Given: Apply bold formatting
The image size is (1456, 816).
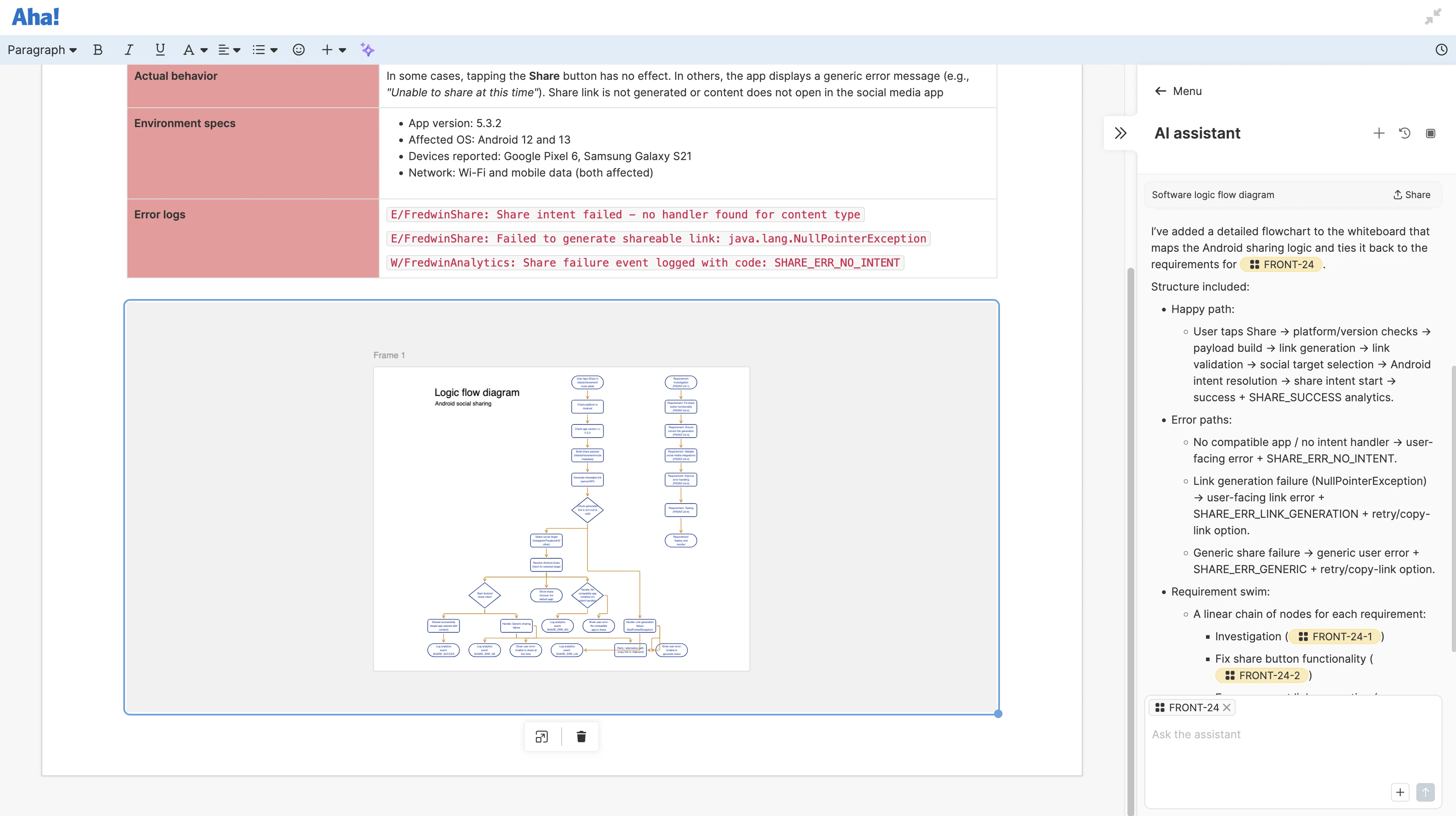Looking at the screenshot, I should [x=98, y=50].
